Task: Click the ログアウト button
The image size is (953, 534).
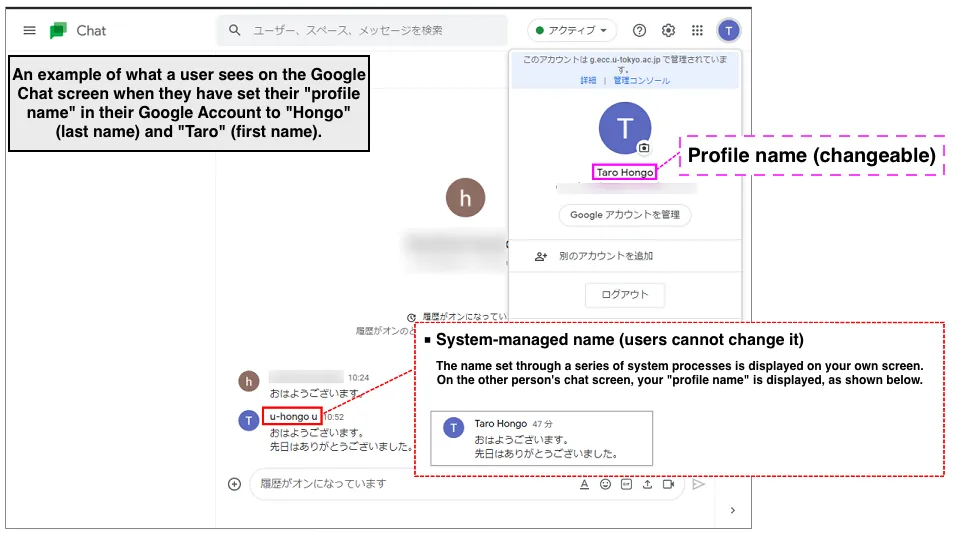Action: pyautogui.click(x=625, y=295)
